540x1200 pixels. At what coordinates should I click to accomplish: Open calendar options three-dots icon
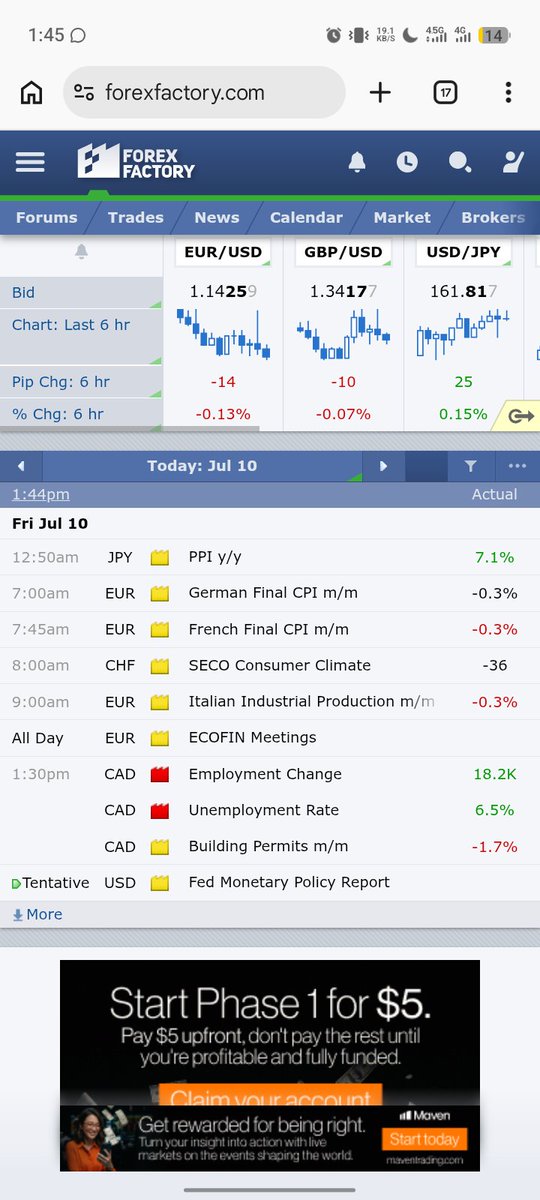(x=517, y=466)
